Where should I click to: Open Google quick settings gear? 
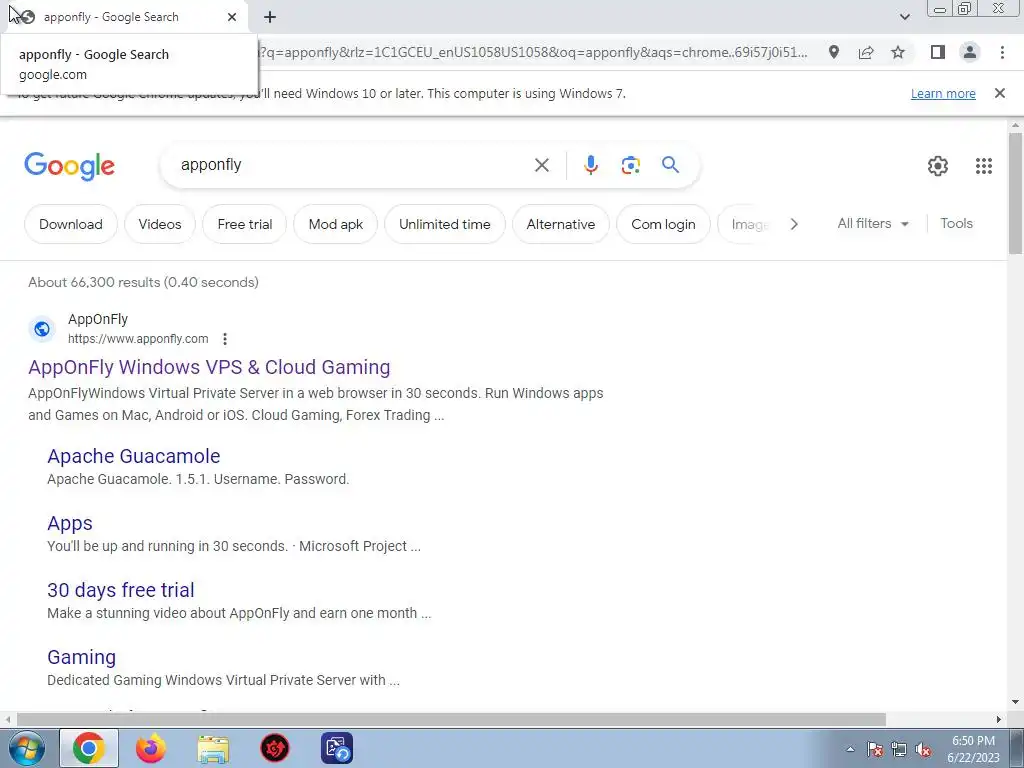(938, 166)
